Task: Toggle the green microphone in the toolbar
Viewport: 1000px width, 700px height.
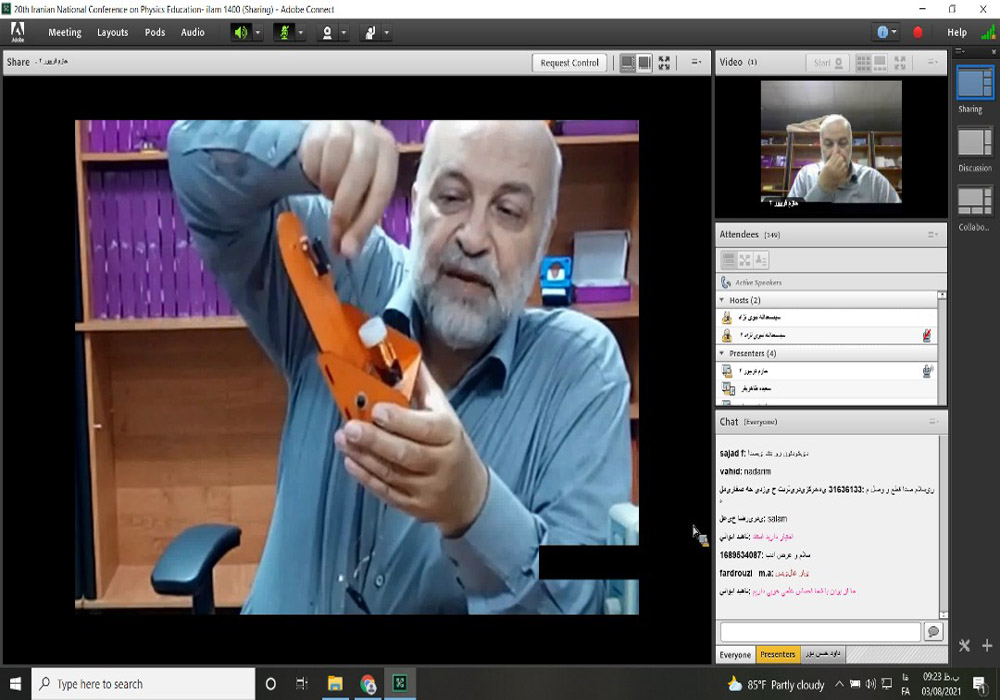Action: tap(283, 32)
